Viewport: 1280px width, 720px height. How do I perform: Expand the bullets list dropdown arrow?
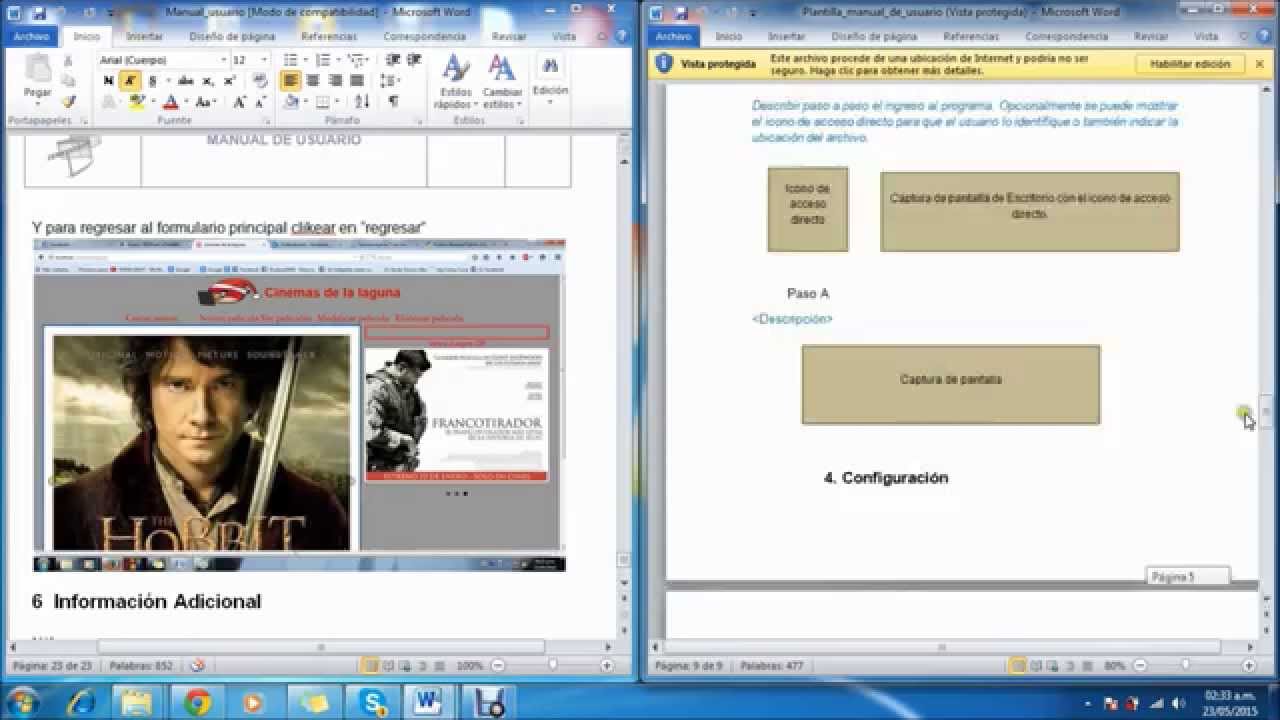(x=304, y=60)
